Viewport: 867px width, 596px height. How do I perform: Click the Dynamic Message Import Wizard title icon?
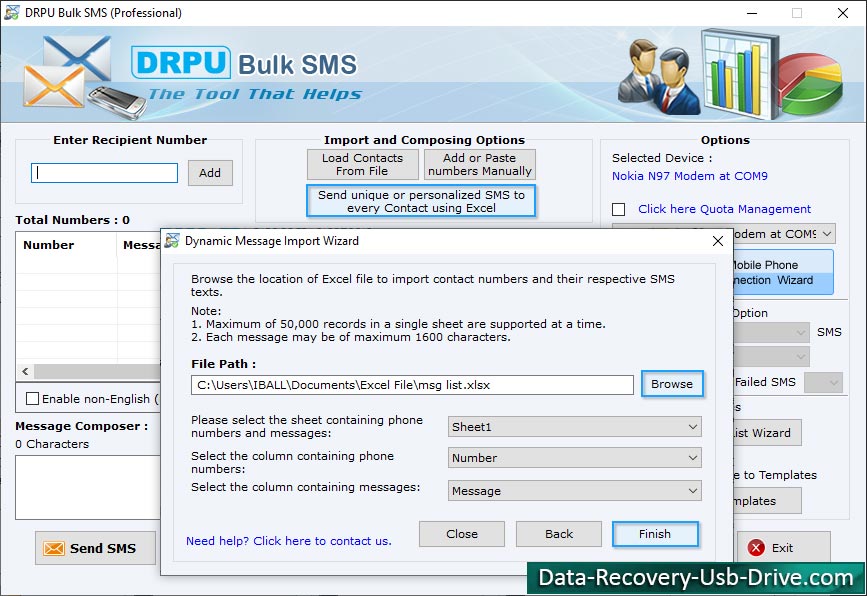coord(172,241)
